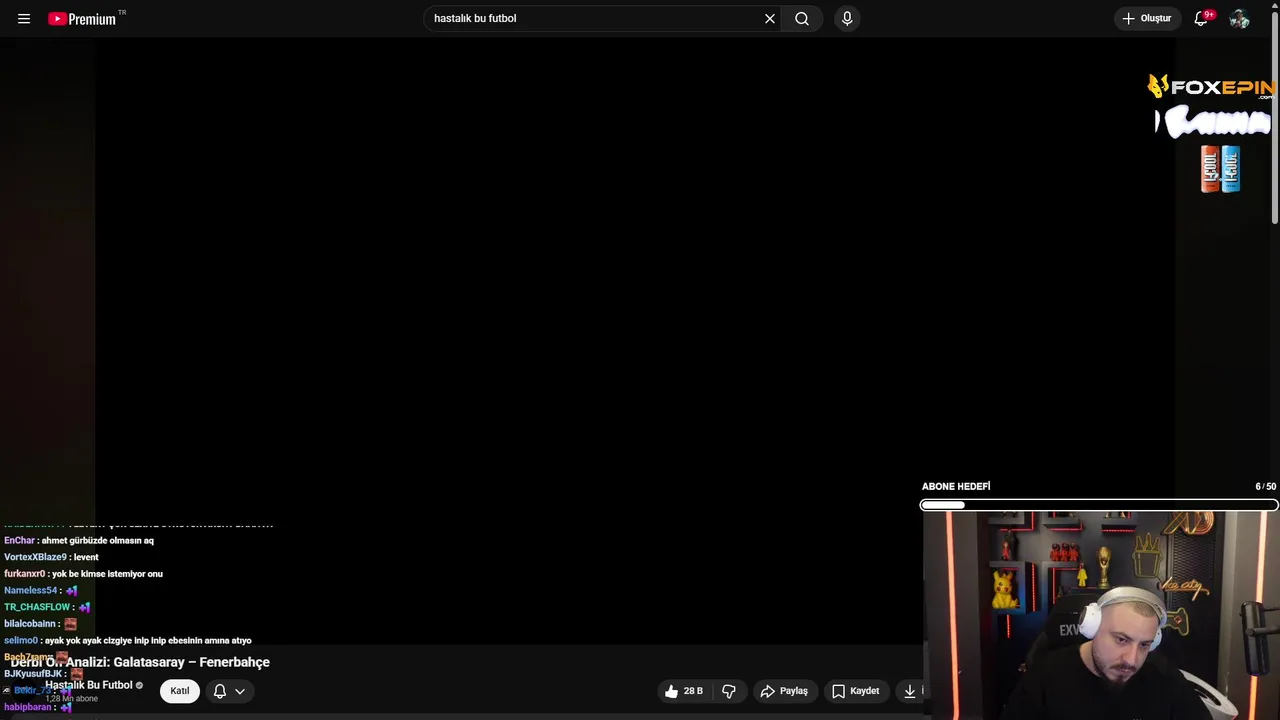
Task: Click the selimo0 chat username
Action: (x=21, y=641)
